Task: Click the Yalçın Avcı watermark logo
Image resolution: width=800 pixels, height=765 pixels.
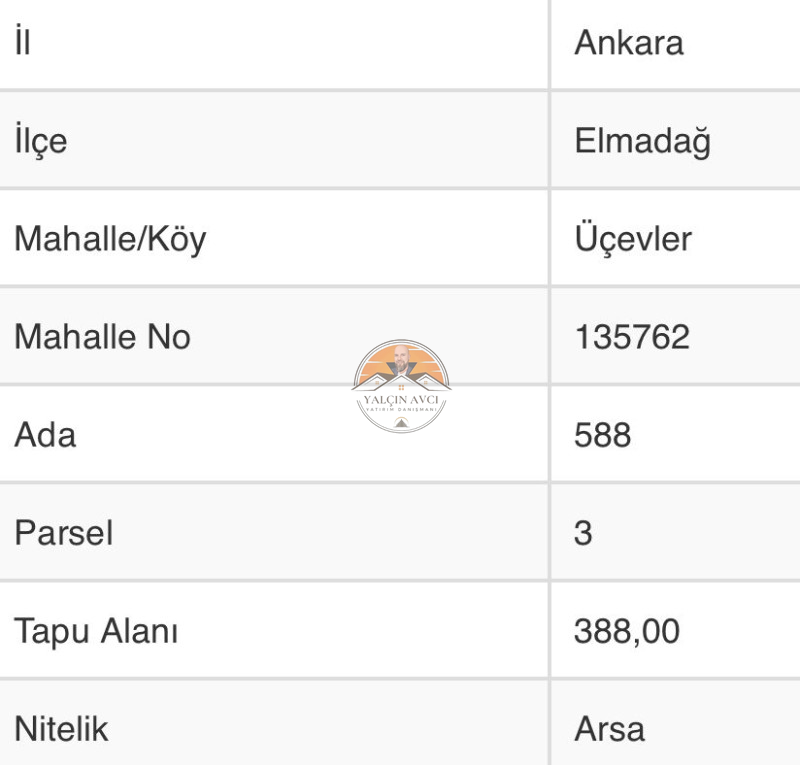Action: tap(401, 386)
